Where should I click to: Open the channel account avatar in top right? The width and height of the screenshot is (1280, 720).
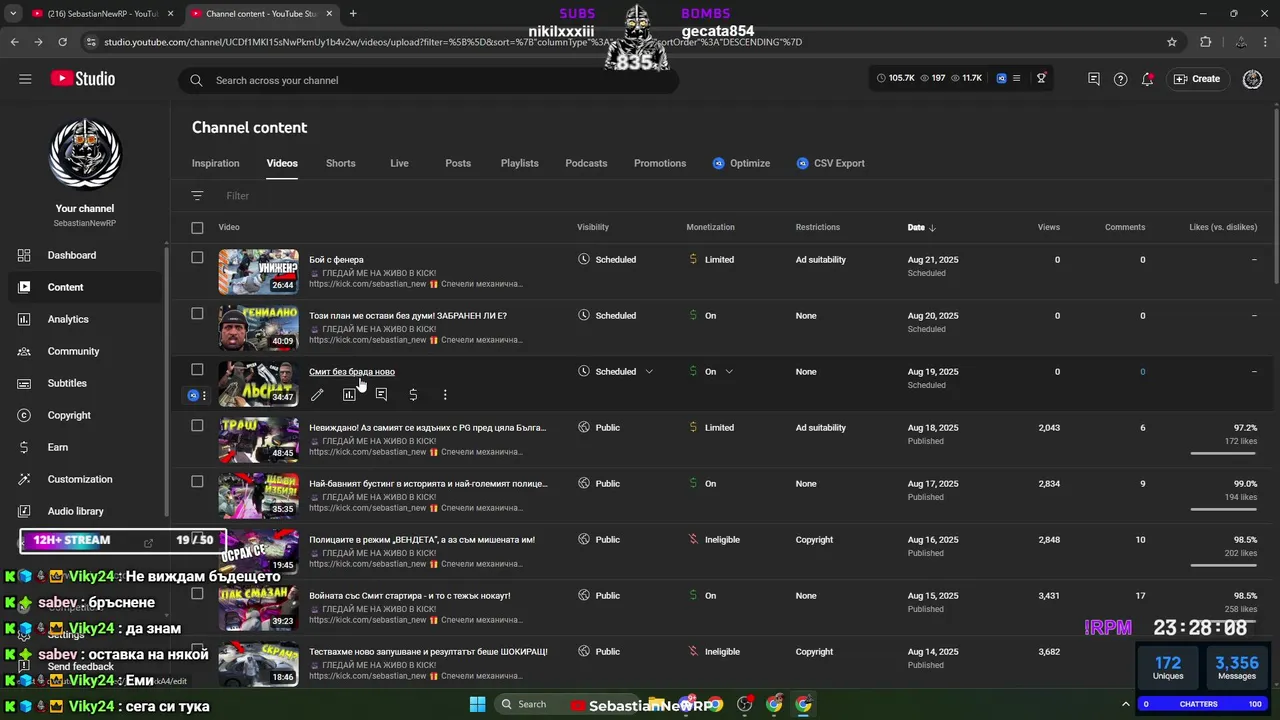pyautogui.click(x=1252, y=79)
